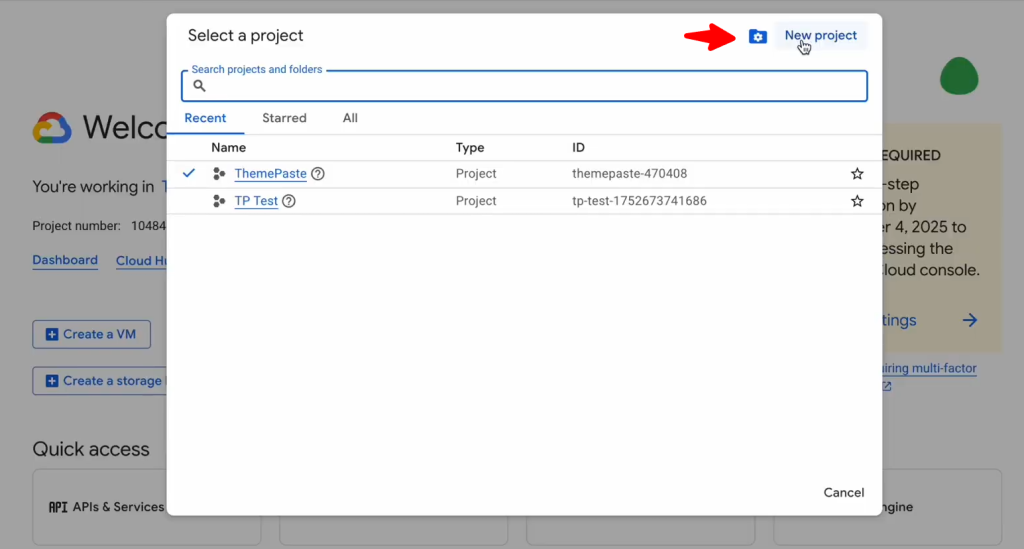Click the Create a VM button
Screen dimensions: 1024x549
[x=91, y=334]
